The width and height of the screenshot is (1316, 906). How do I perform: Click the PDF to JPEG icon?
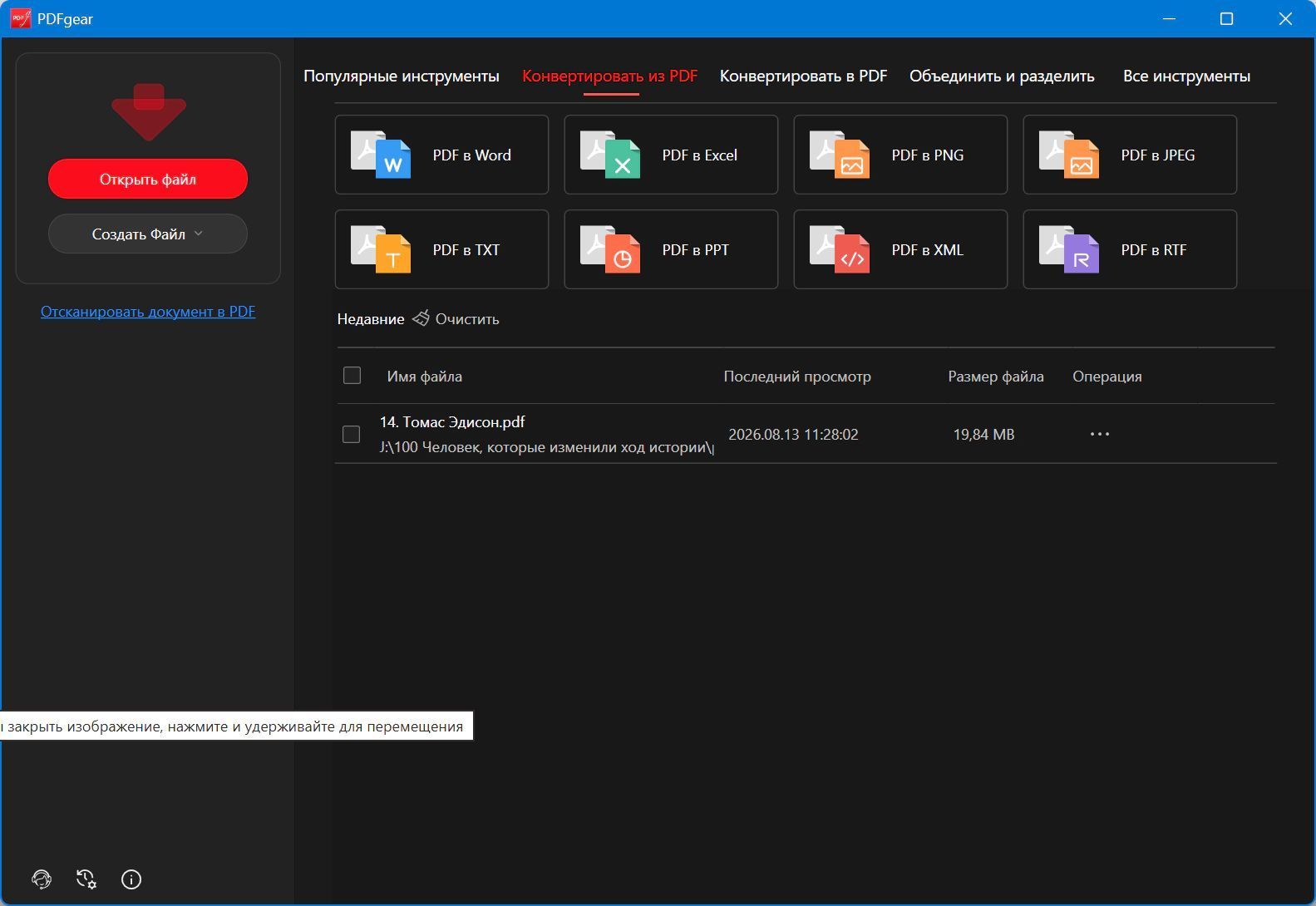click(x=1069, y=155)
